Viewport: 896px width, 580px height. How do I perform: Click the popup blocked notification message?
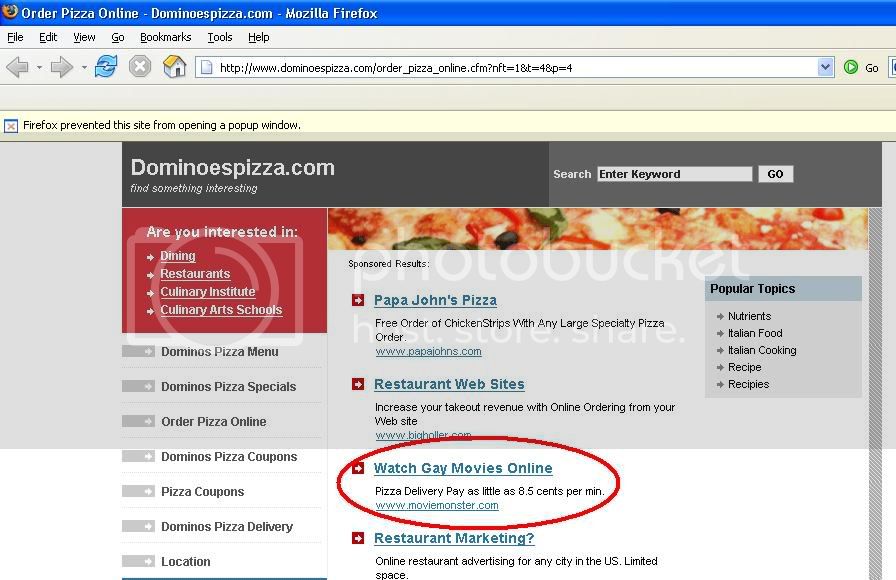coord(162,125)
